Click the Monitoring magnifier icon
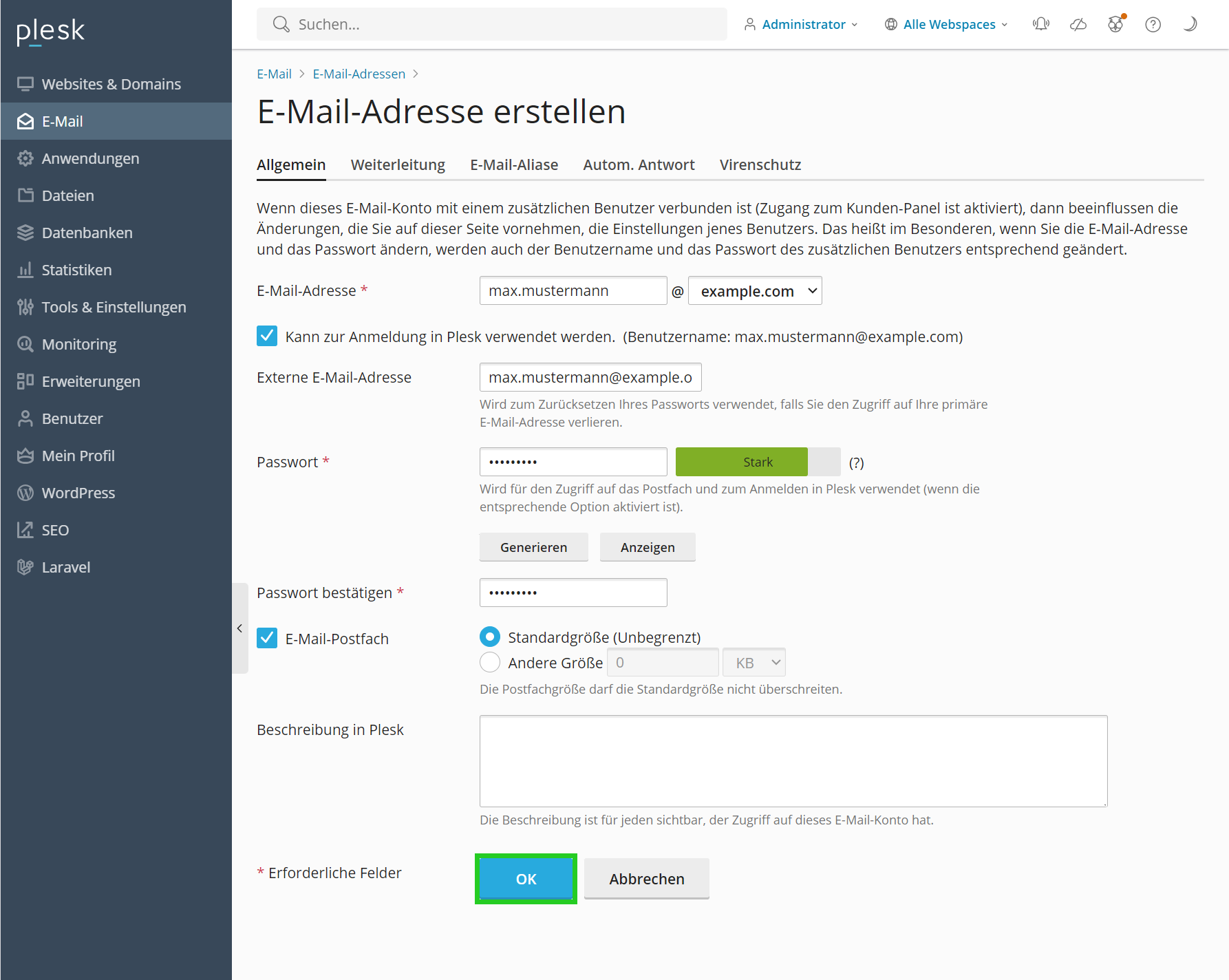 [x=25, y=344]
